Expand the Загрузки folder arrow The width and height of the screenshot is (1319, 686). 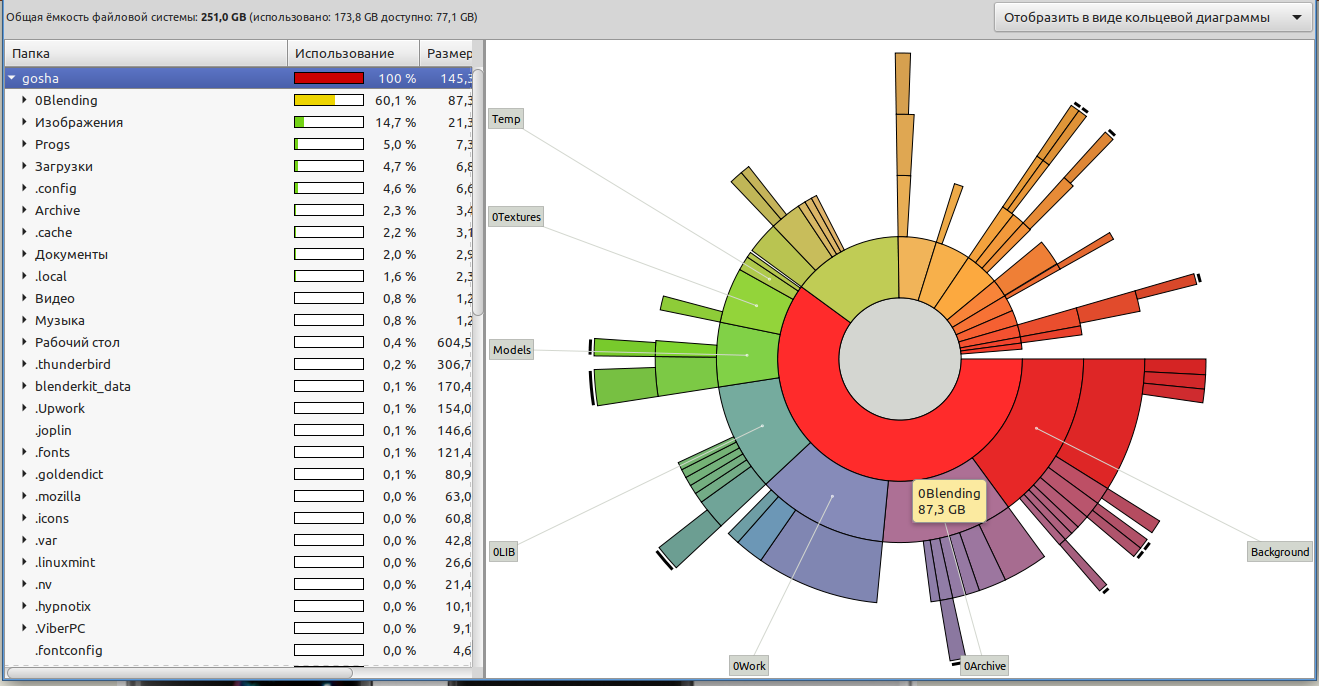click(25, 166)
